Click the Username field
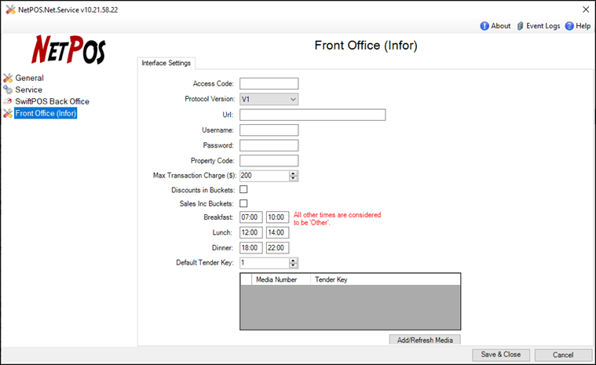596x365 pixels. tap(269, 130)
